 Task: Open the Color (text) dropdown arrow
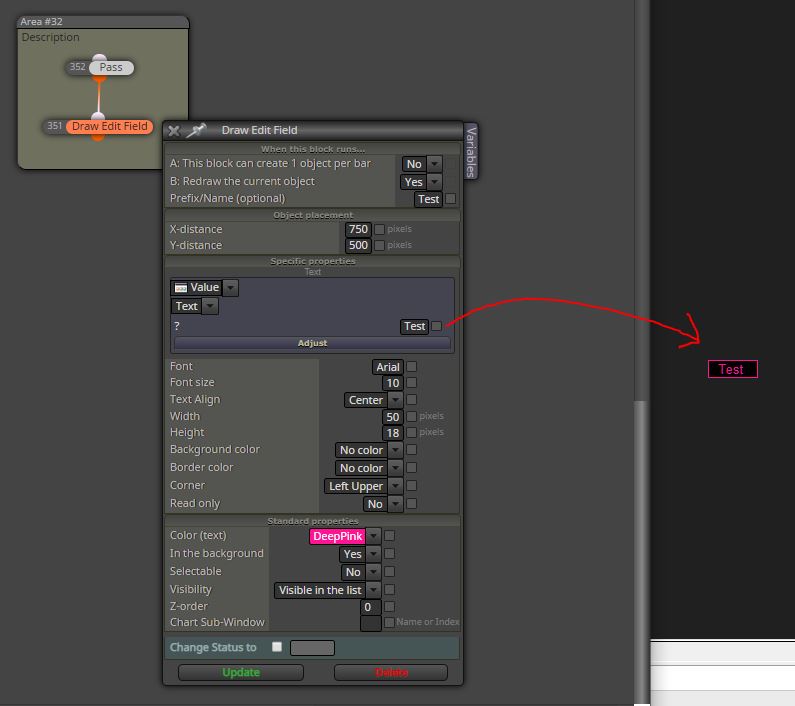[x=374, y=536]
